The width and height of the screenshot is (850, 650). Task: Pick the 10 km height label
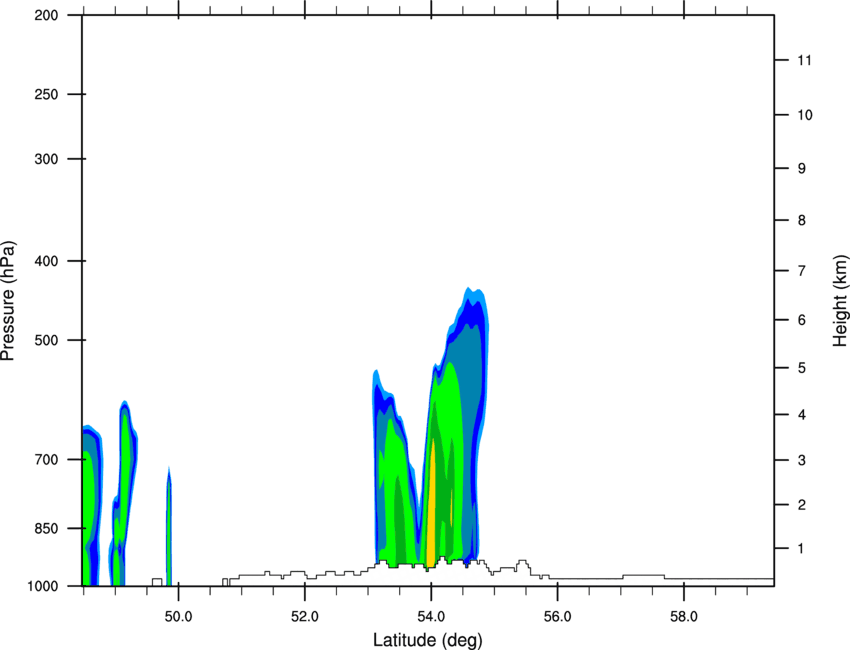805,115
